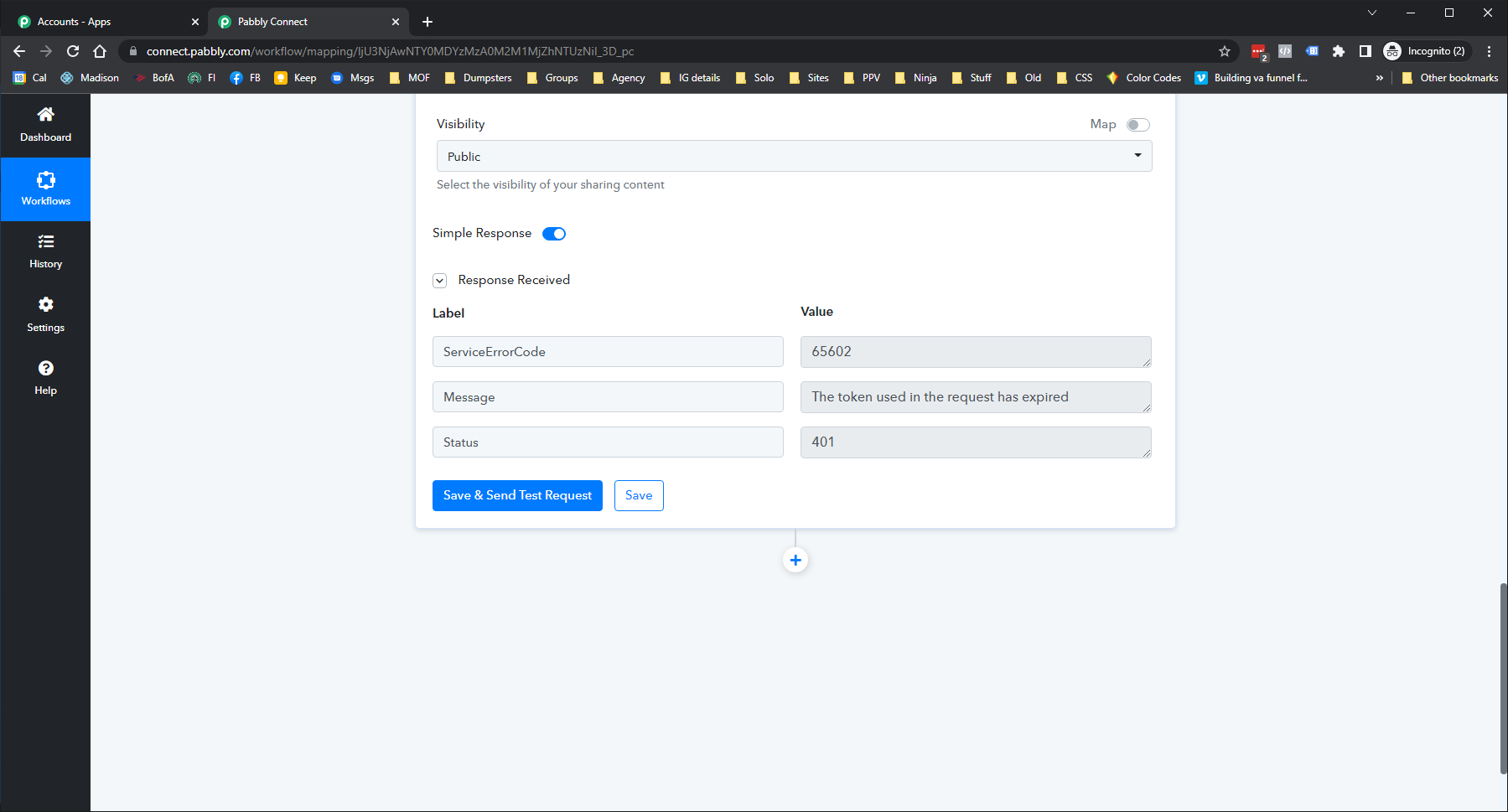Open Workflows in the sidebar
Screen dimensions: 1508x812
pos(45,189)
